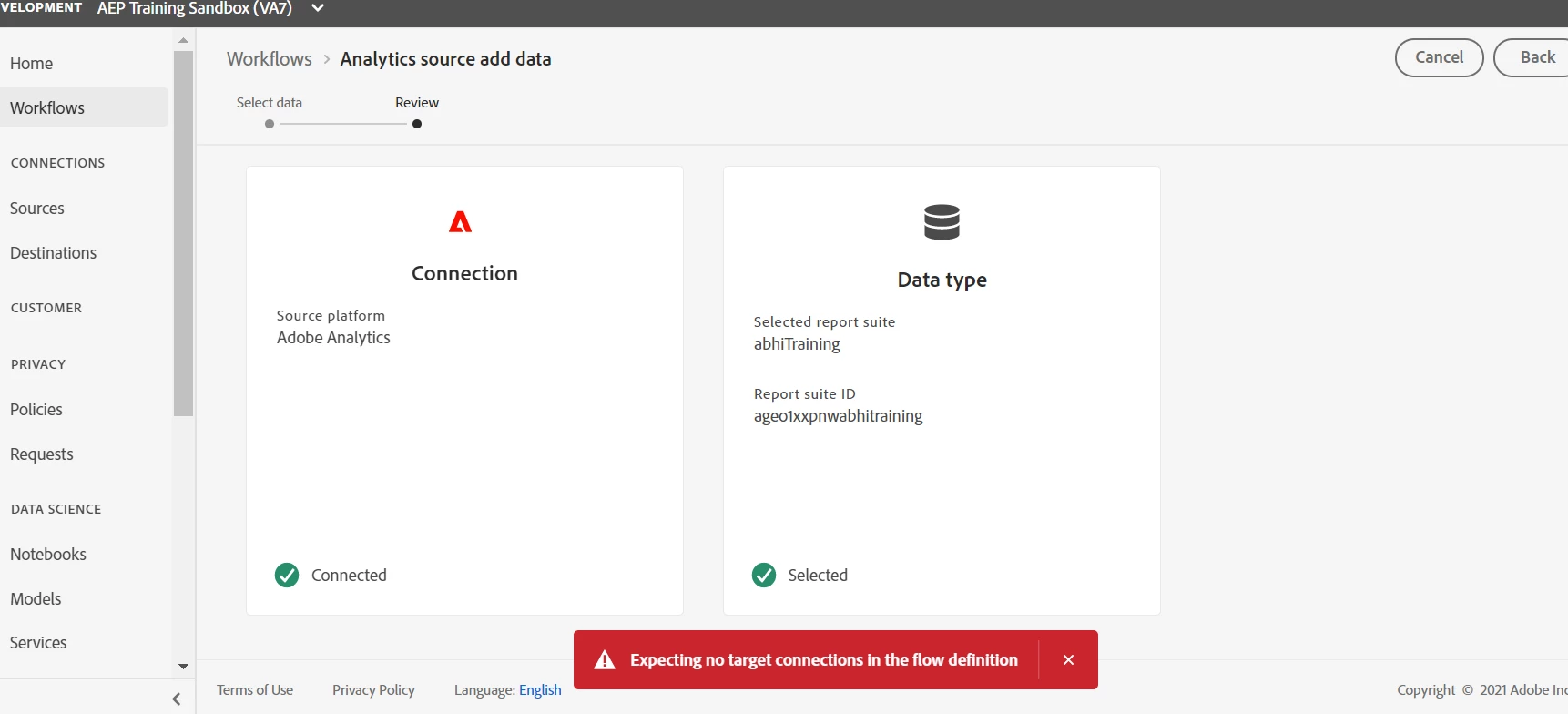1568x714 pixels.
Task: Open Destinations in the sidebar
Action: pyautogui.click(x=54, y=252)
